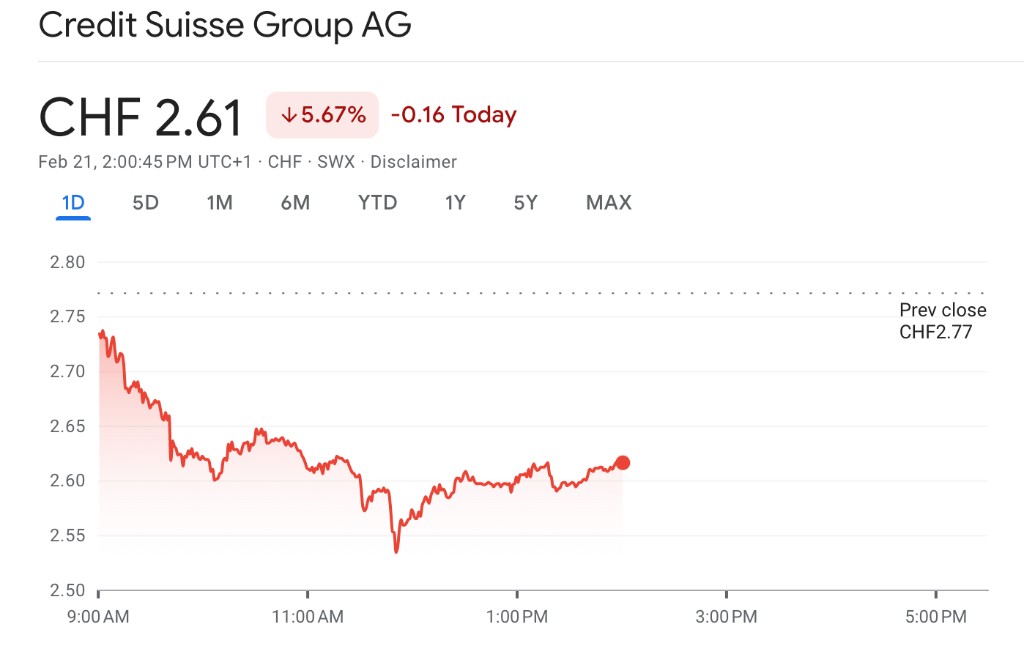This screenshot has width=1024, height=660.
Task: Open the 6M time range tab
Action: [295, 203]
